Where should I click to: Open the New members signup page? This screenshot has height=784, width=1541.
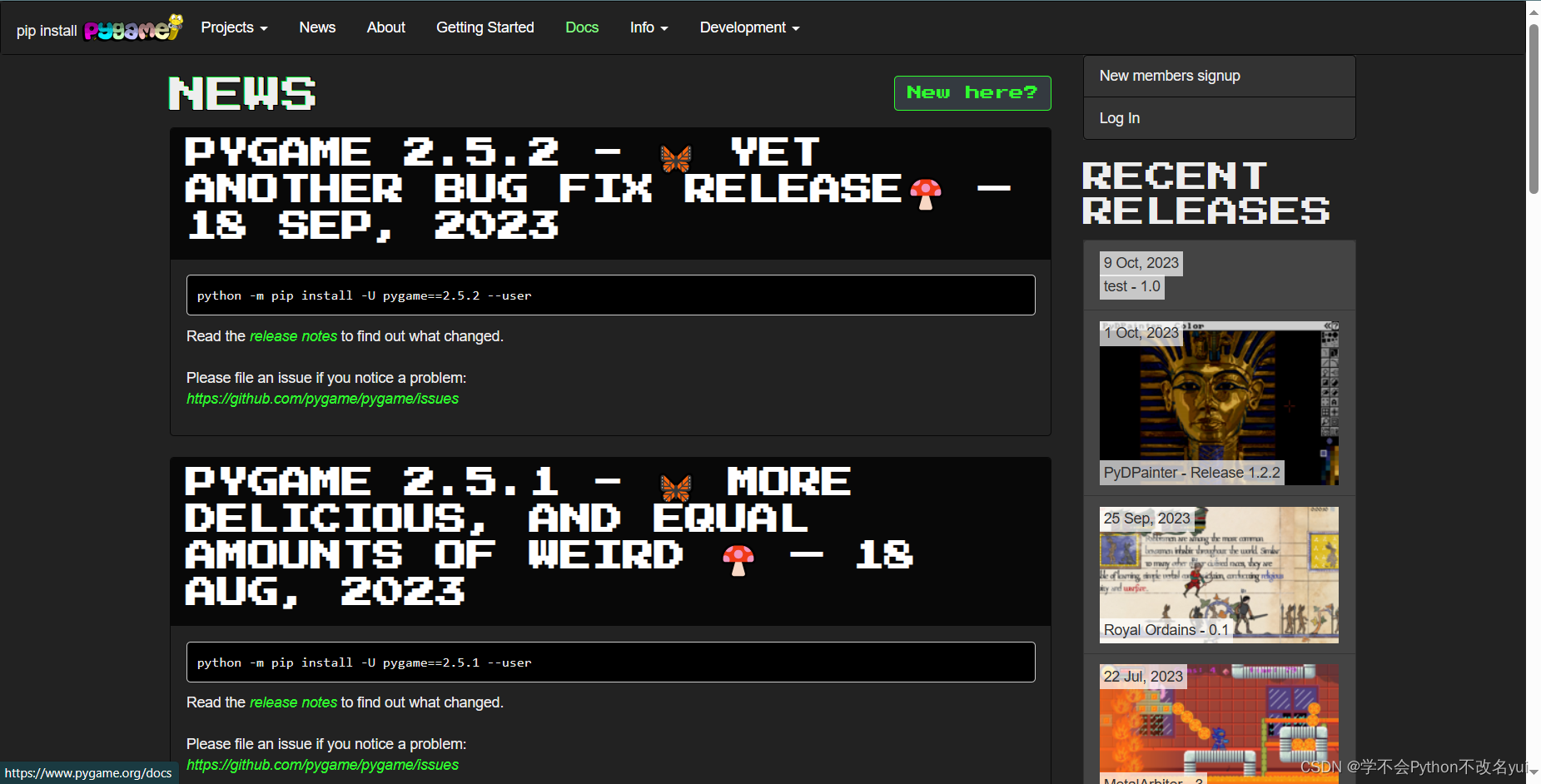pyautogui.click(x=1170, y=76)
